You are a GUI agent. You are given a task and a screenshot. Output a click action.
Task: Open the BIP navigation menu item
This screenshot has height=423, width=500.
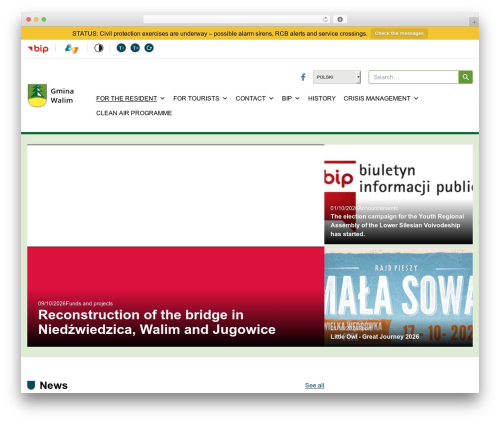[x=287, y=98]
